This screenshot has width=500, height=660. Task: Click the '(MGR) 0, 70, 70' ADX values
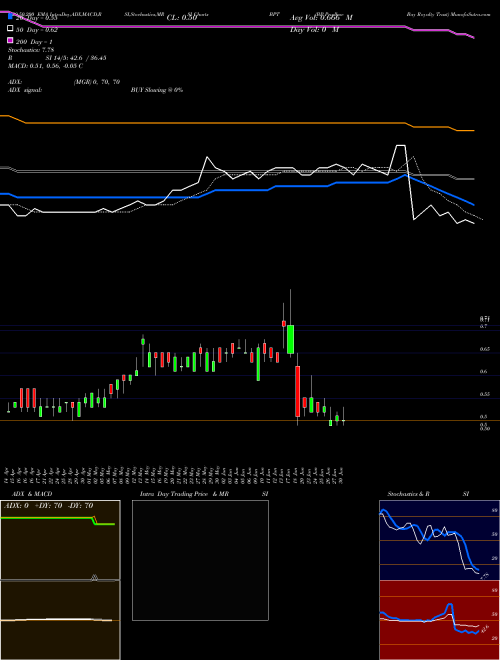(x=97, y=82)
